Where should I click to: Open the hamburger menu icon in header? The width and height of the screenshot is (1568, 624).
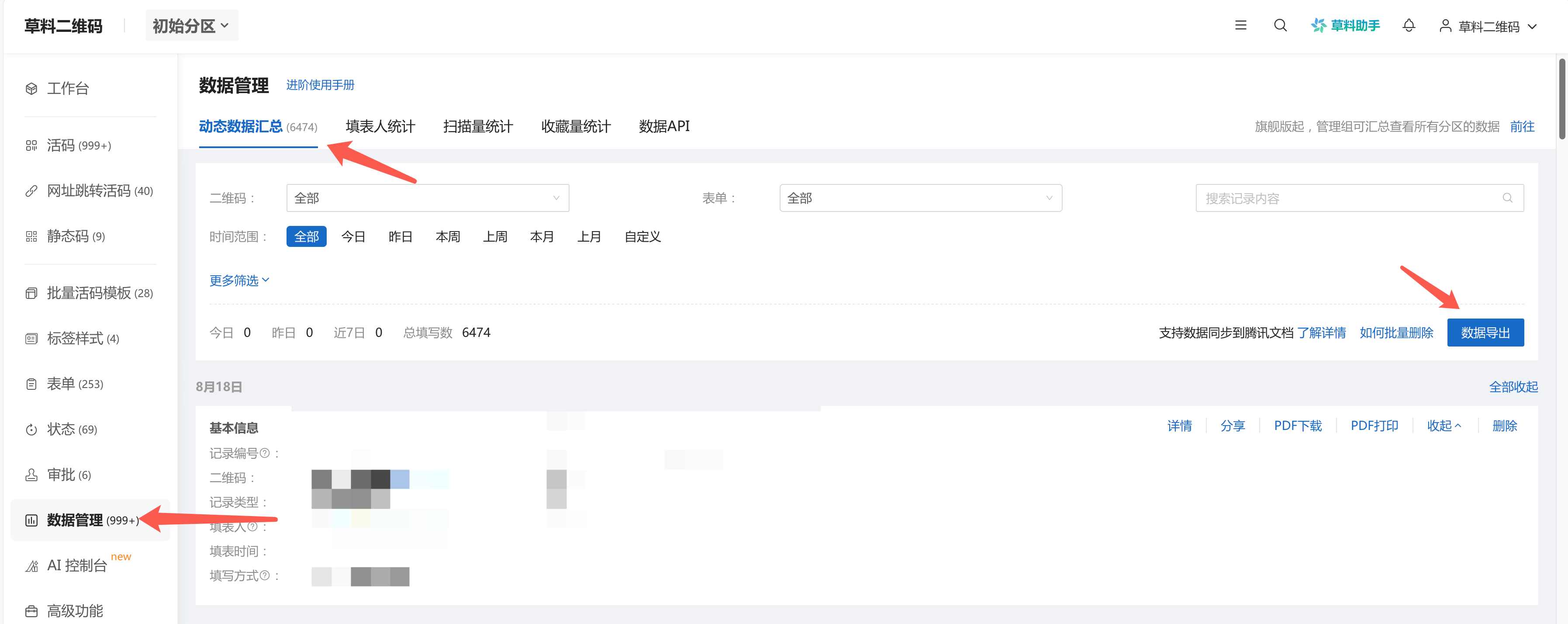1240,25
